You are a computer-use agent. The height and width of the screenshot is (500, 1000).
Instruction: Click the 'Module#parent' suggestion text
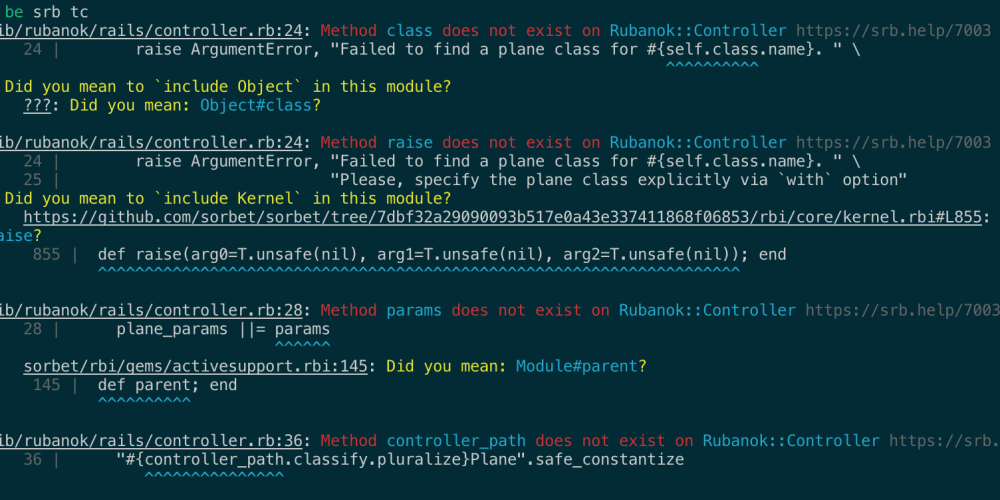[x=577, y=366]
